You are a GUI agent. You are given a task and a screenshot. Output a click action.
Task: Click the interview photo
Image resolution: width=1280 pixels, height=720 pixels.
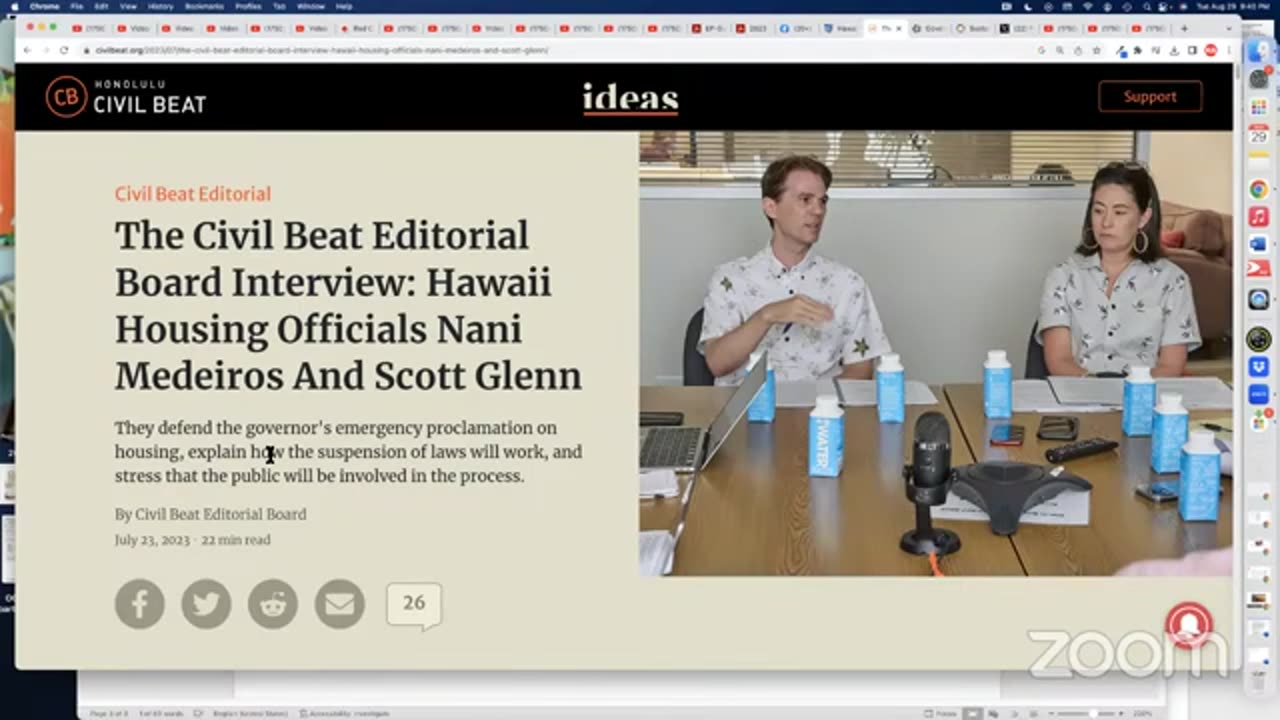(x=936, y=353)
